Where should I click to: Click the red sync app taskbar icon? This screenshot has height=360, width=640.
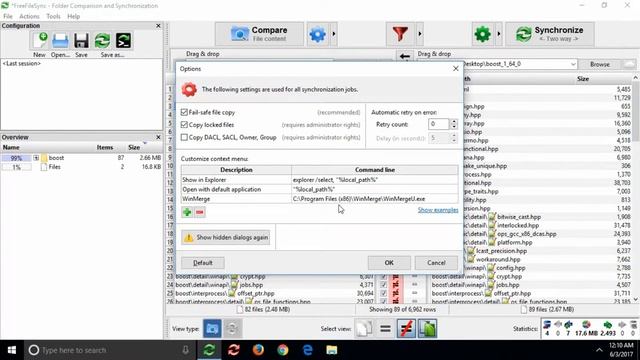tap(233, 350)
